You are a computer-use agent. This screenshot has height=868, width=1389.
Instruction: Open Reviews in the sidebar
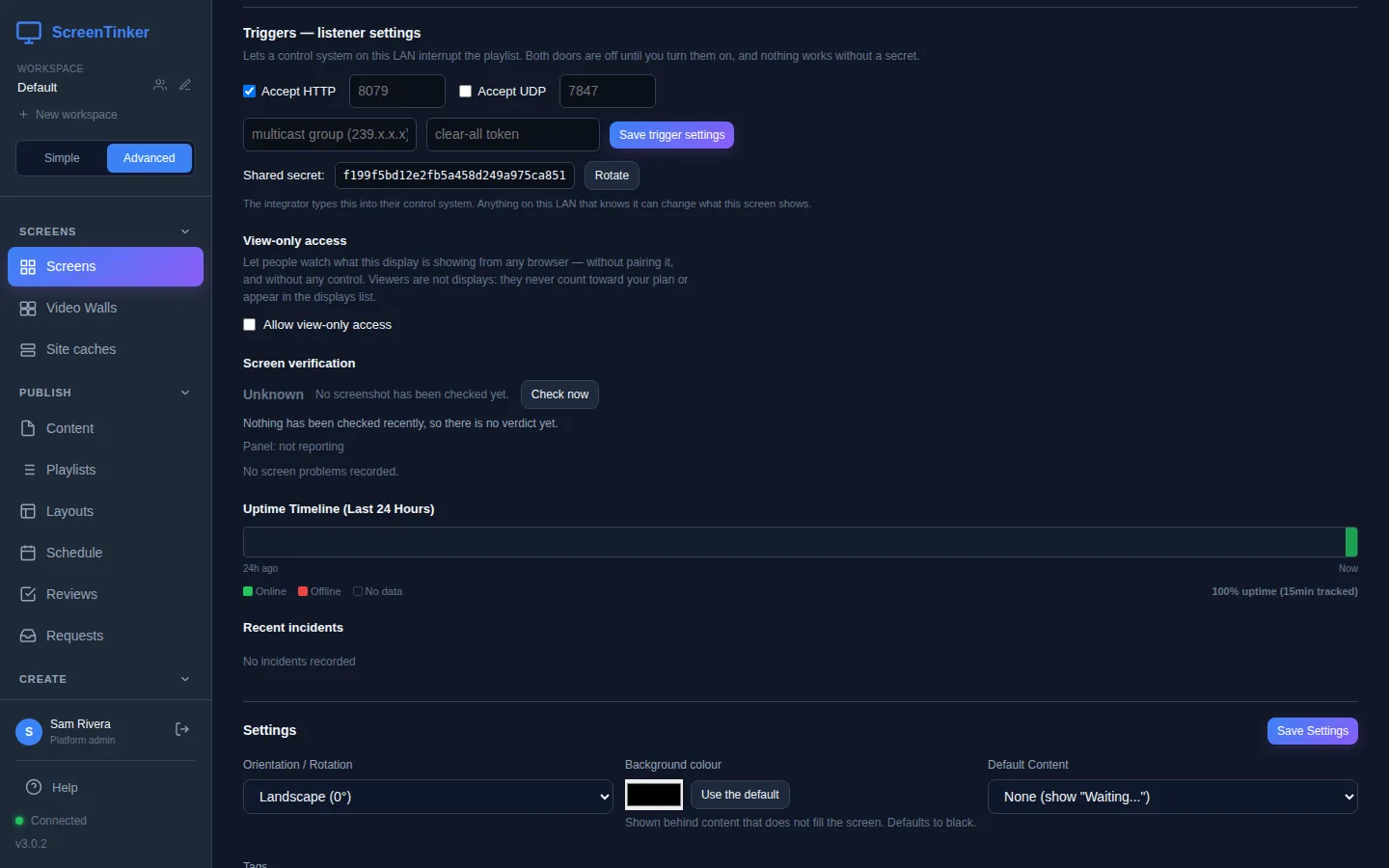click(x=105, y=594)
